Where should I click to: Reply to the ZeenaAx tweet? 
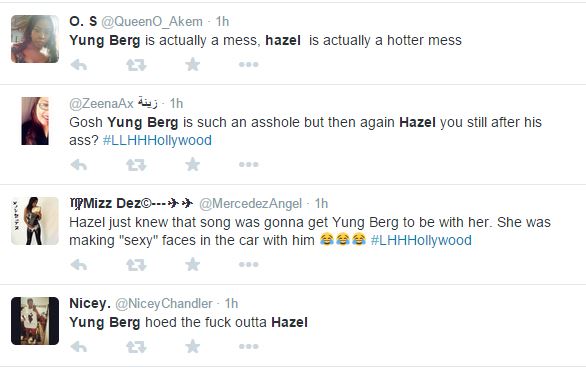79,165
